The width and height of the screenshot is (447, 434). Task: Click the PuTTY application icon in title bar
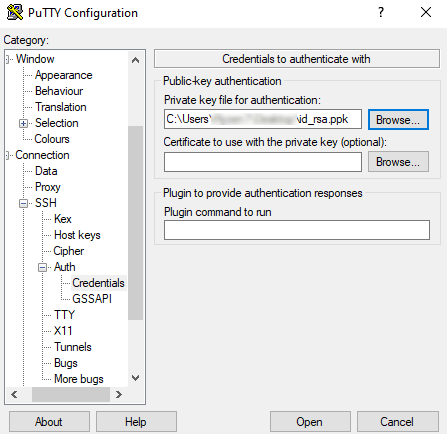(15, 13)
